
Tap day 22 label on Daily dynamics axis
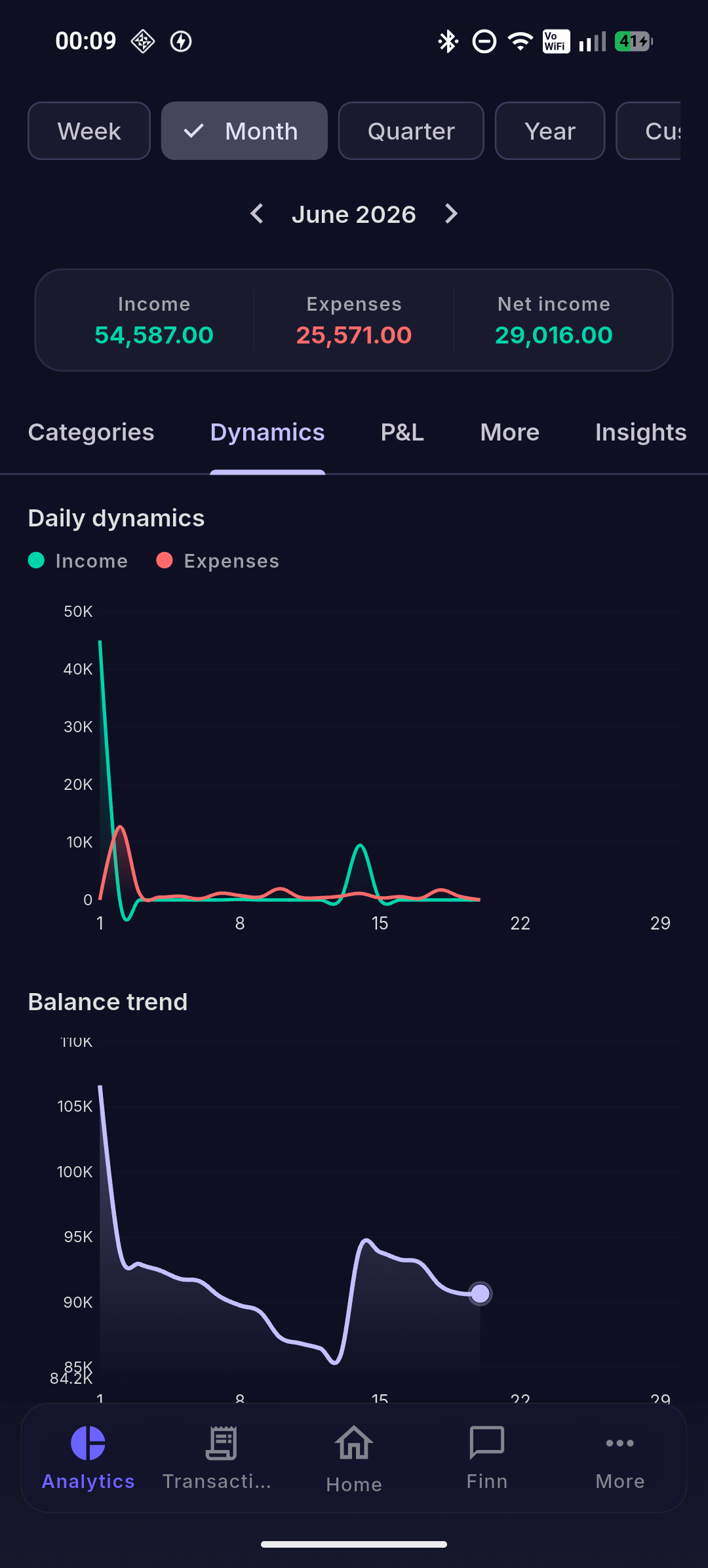point(521,924)
